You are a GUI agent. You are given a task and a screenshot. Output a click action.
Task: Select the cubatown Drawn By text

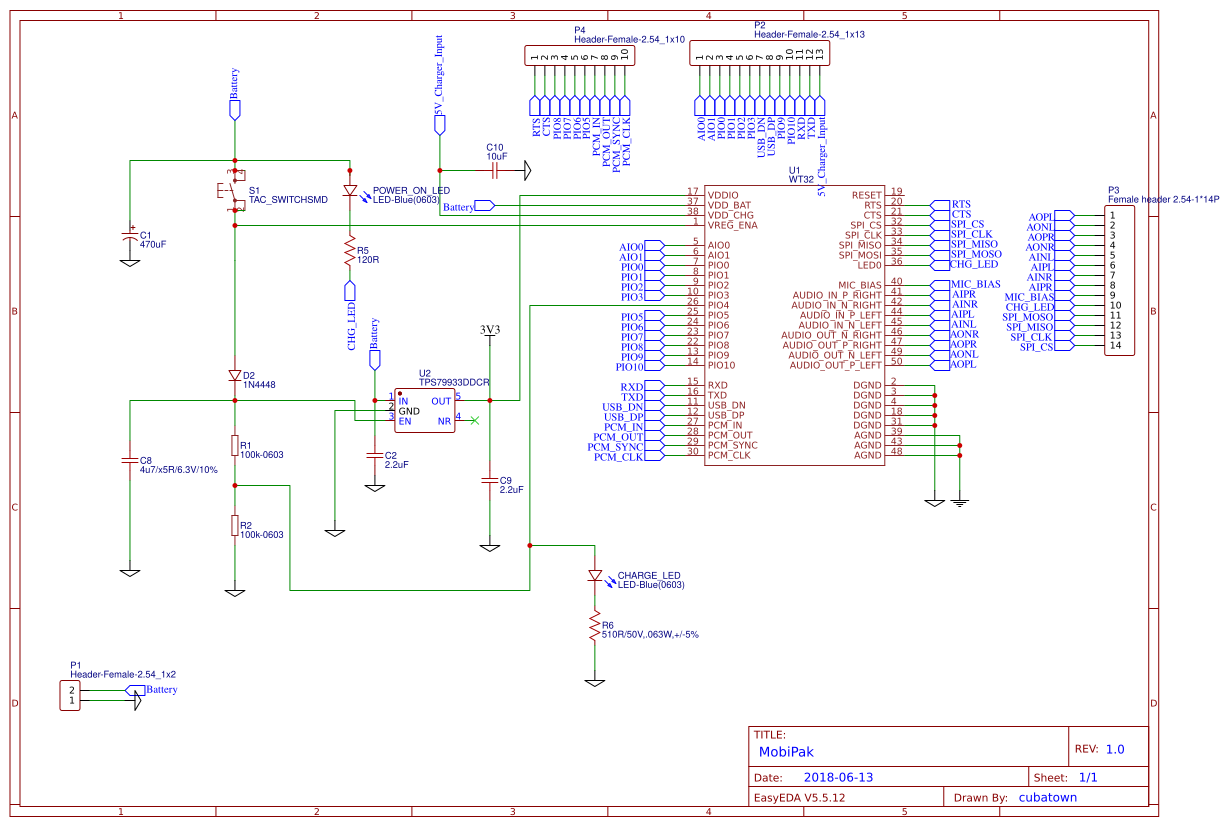[x=1047, y=797]
